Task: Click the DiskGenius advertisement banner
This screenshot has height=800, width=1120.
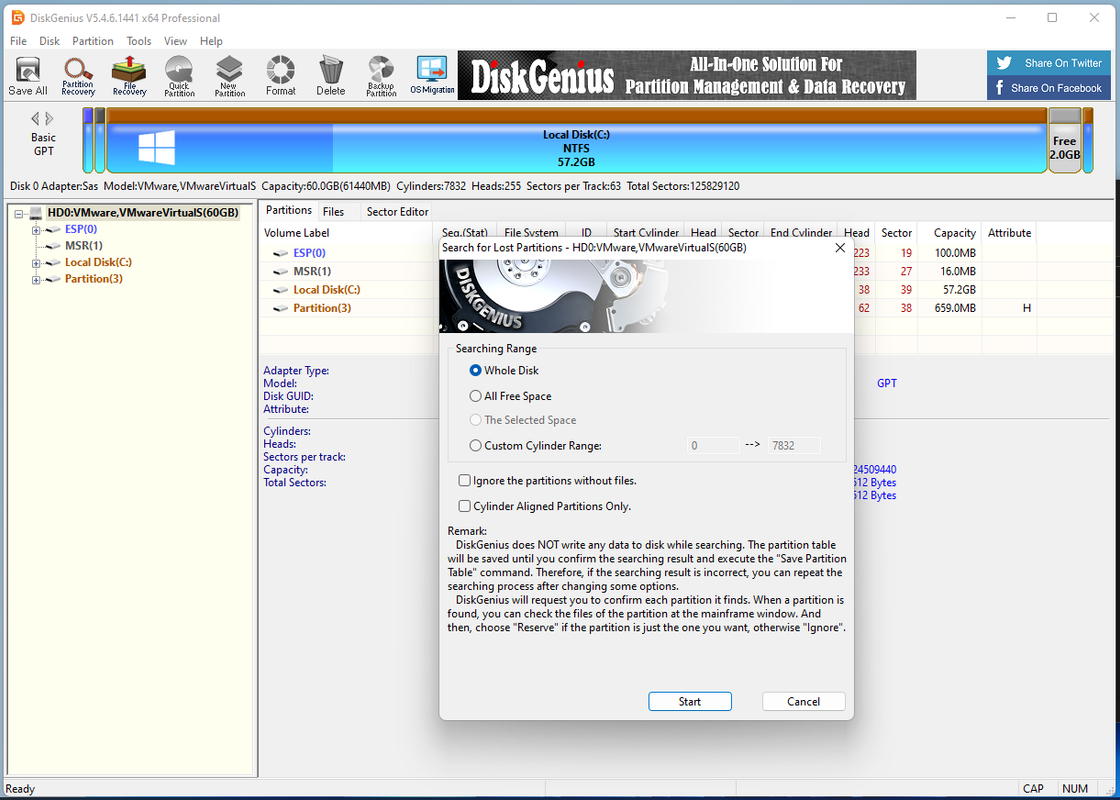Action: coord(686,75)
